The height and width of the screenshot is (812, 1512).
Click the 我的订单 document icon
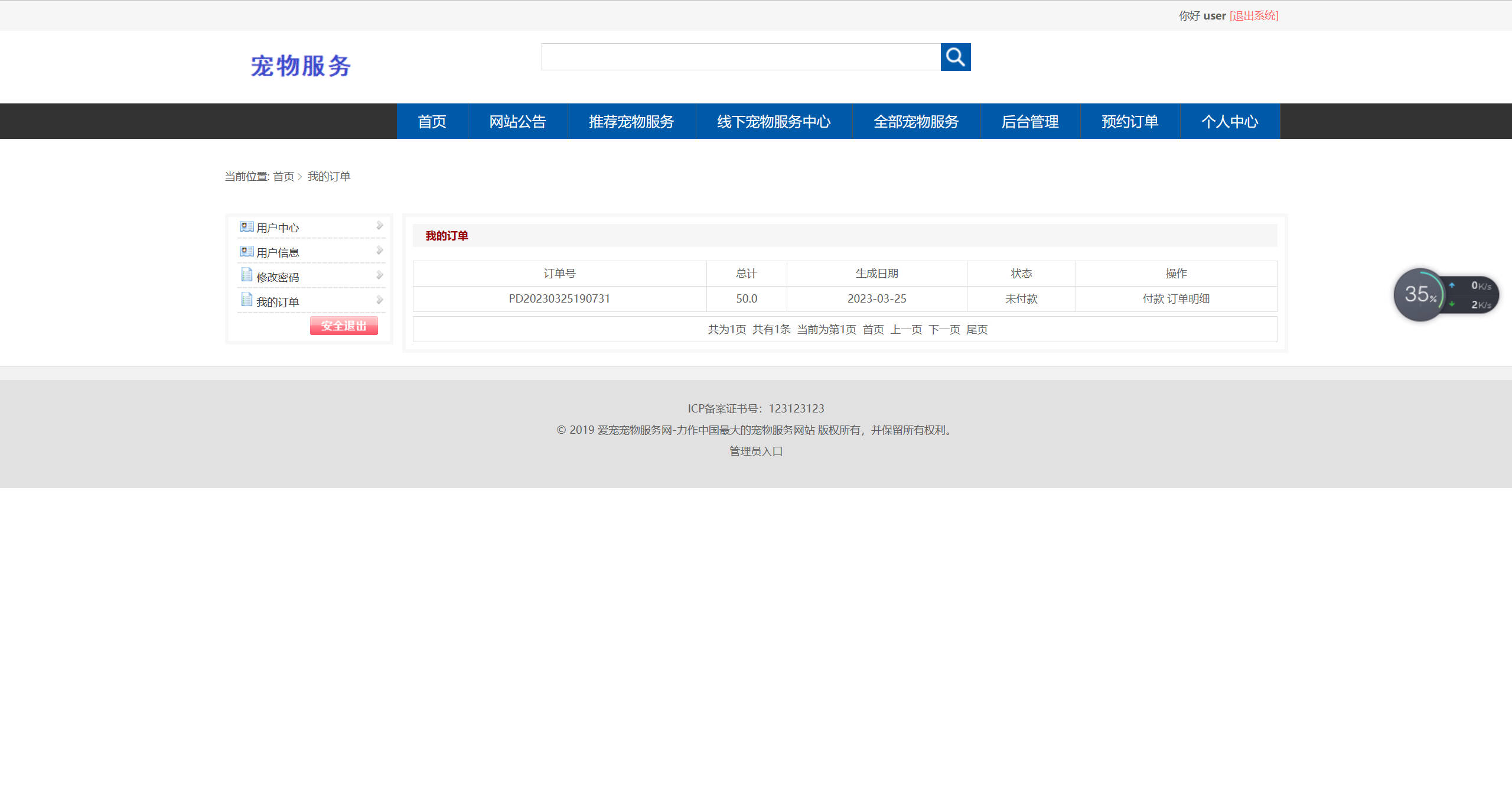246,300
